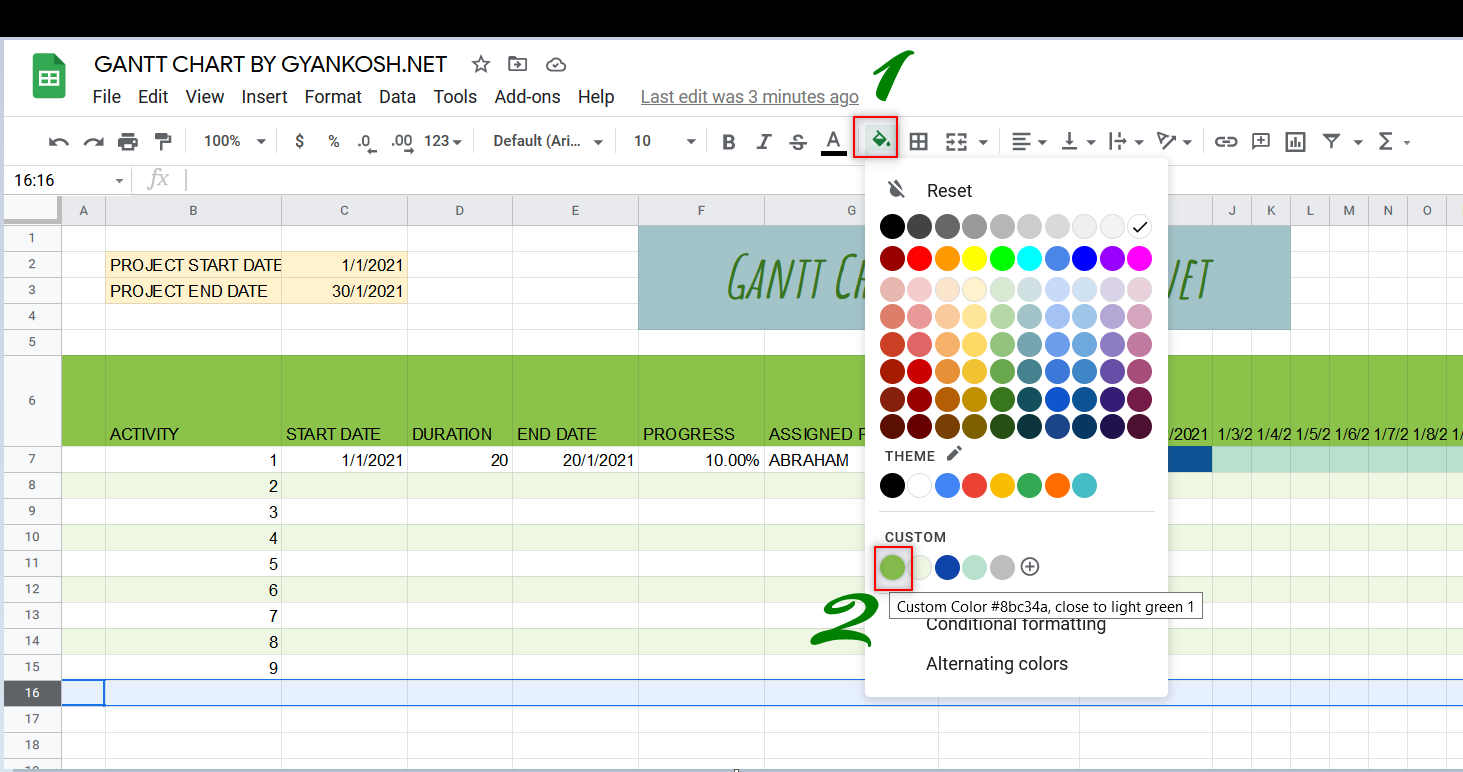Undo the last action in toolbar
Viewport: 1463px width, 772px height.
tap(59, 141)
